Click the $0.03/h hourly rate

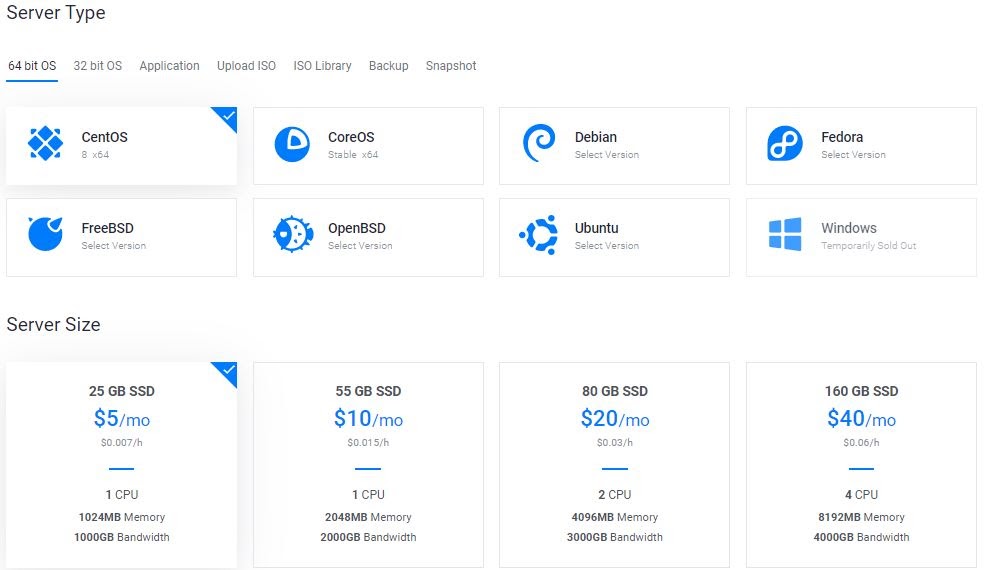(x=615, y=443)
